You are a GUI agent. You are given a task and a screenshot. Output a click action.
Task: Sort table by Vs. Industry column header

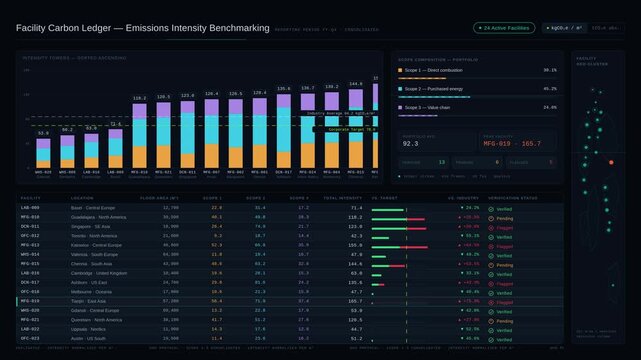463,198
